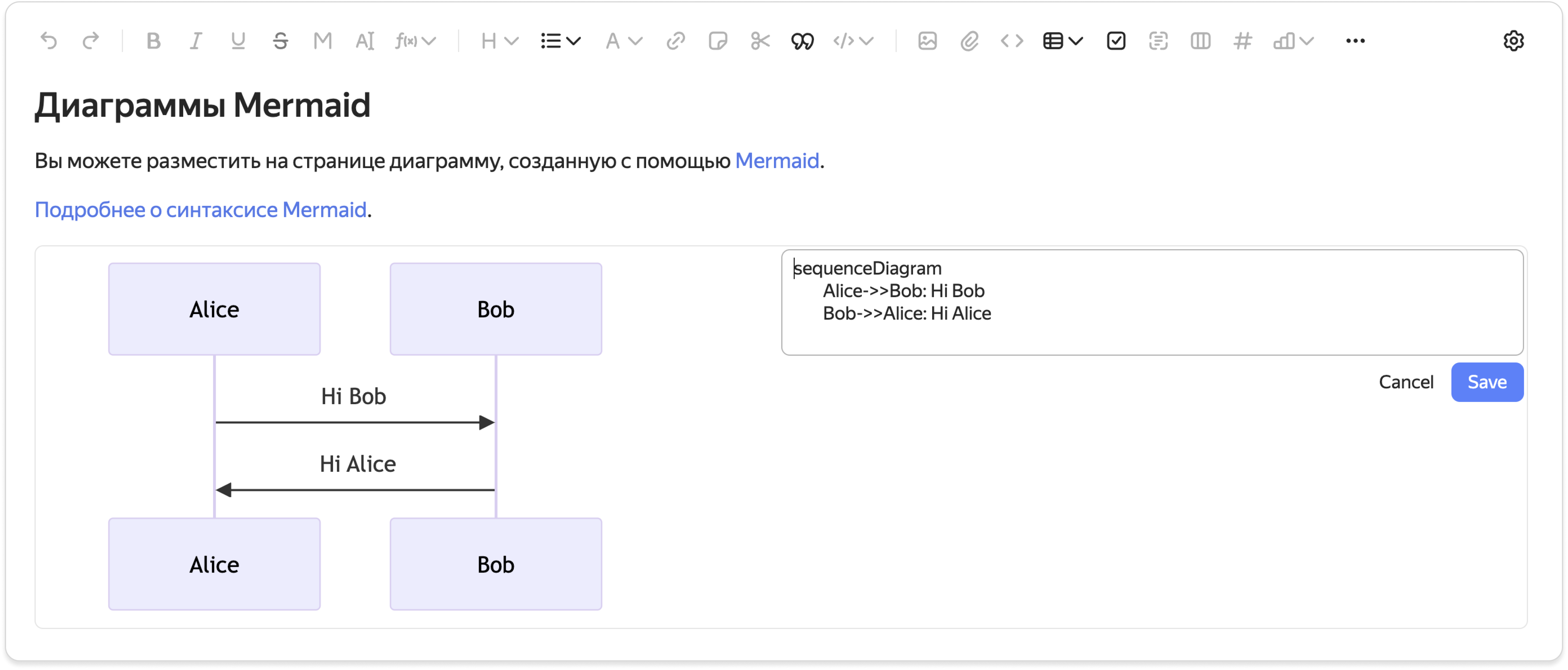
Task: Click the scissors cut icon
Action: (x=760, y=41)
